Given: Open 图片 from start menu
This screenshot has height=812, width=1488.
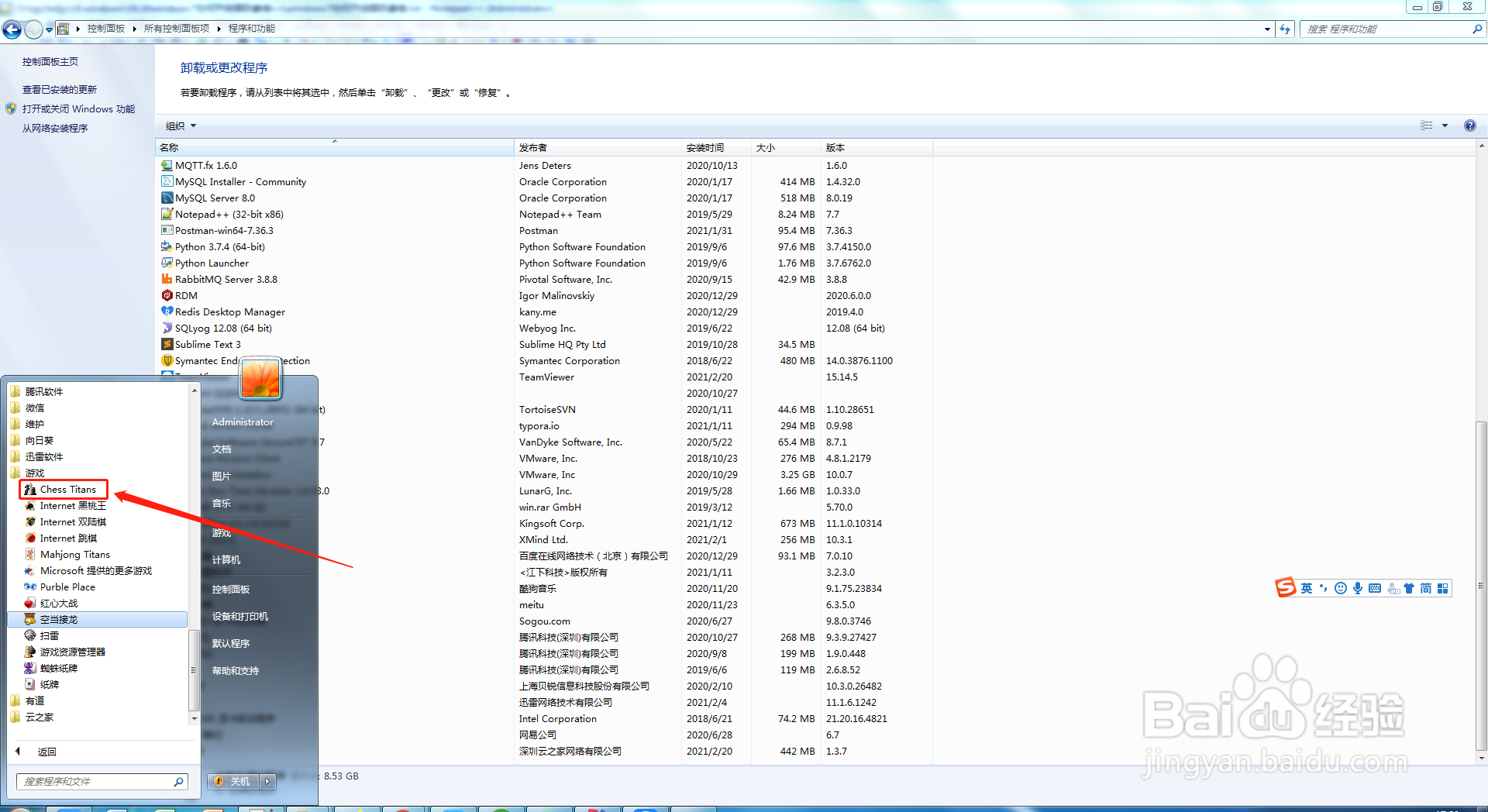Looking at the screenshot, I should pyautogui.click(x=222, y=477).
